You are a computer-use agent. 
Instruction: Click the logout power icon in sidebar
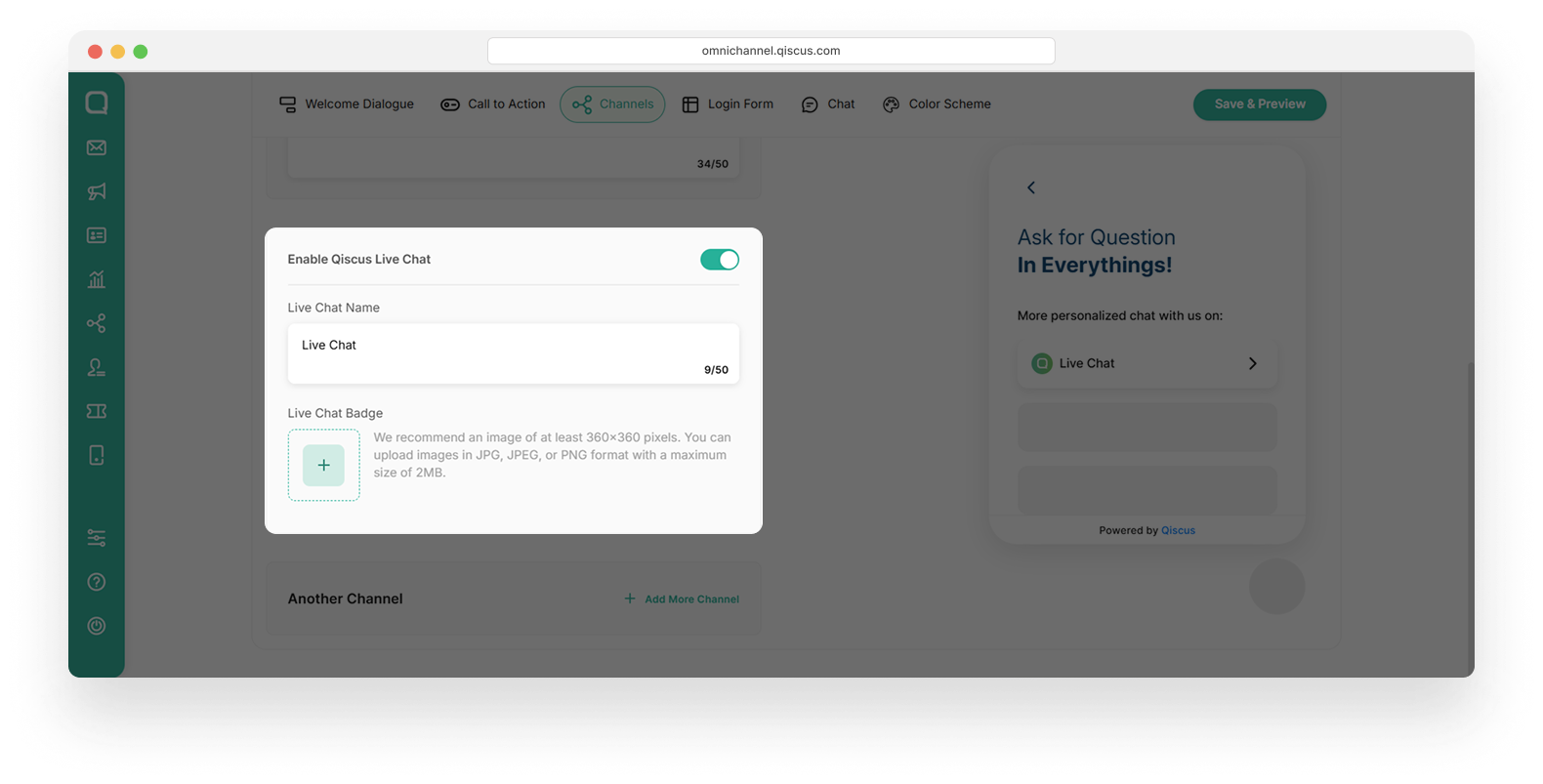click(96, 626)
